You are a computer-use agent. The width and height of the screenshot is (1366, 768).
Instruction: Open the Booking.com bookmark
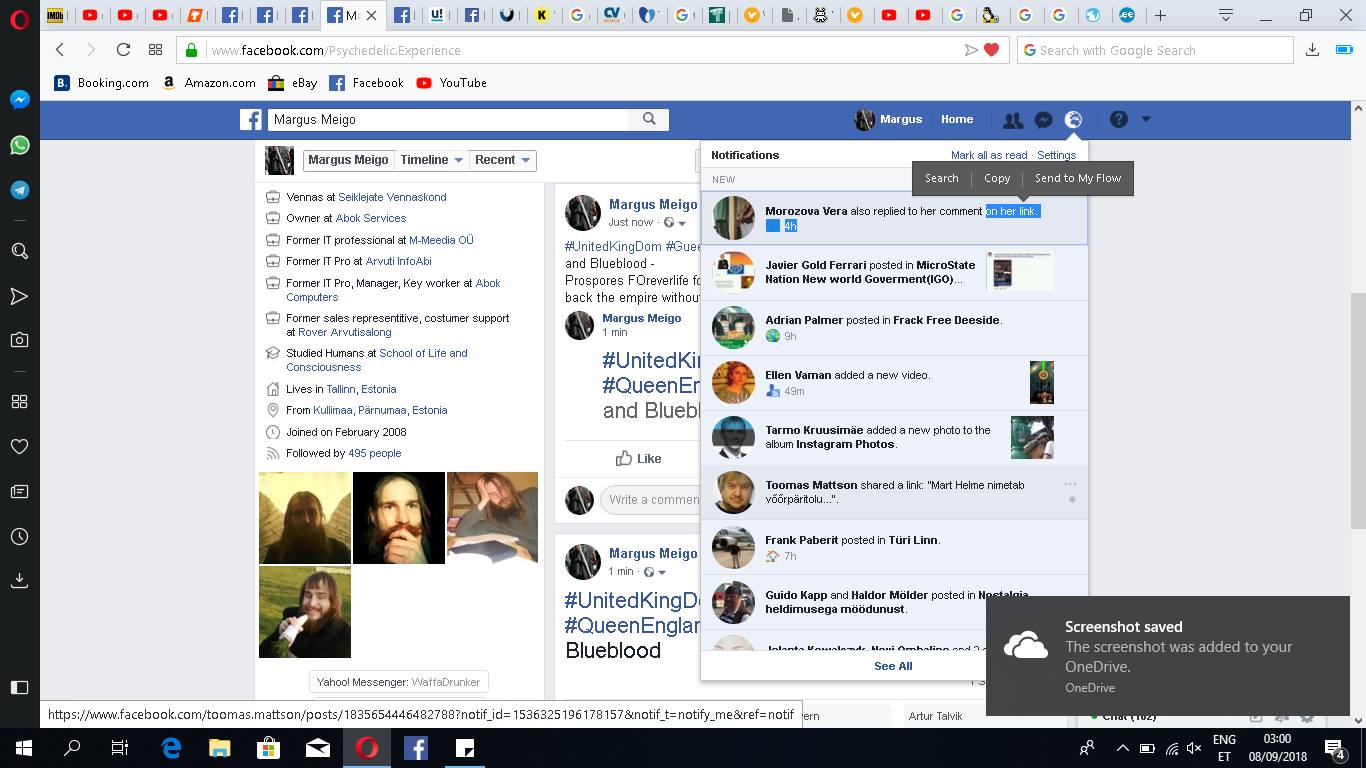[102, 83]
